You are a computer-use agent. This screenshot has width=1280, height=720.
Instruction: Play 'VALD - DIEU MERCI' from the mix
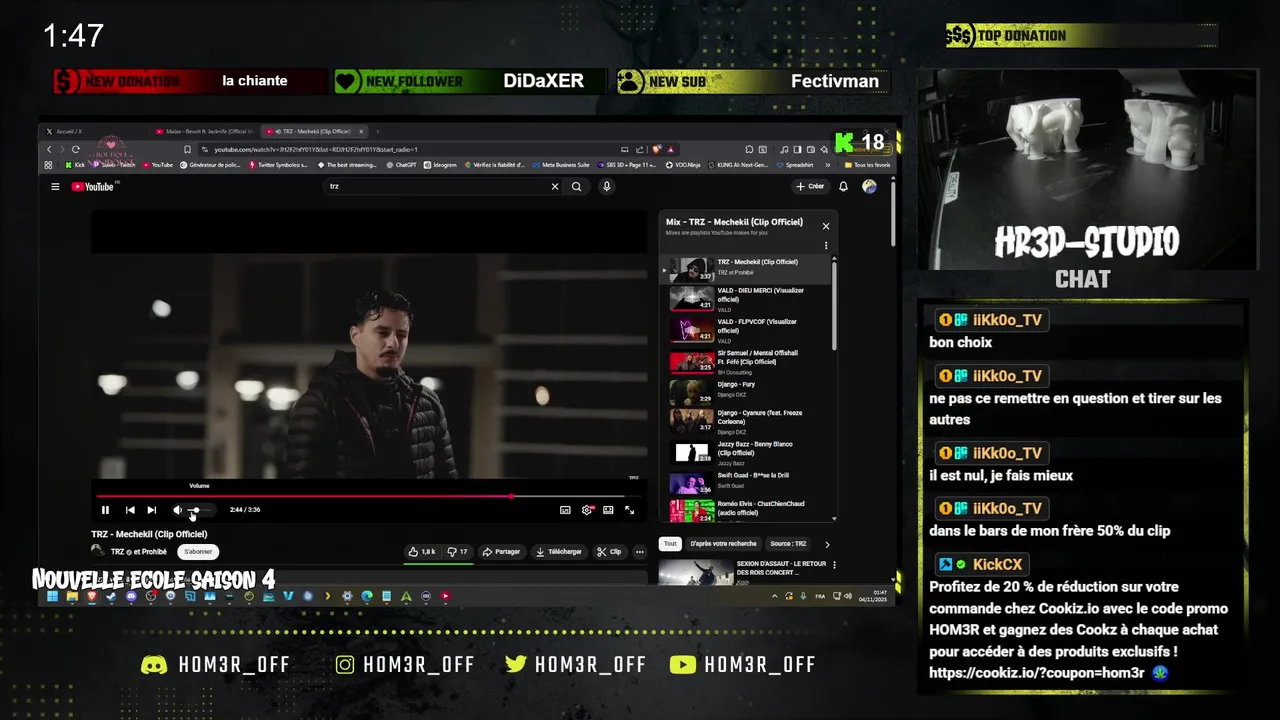click(747, 299)
